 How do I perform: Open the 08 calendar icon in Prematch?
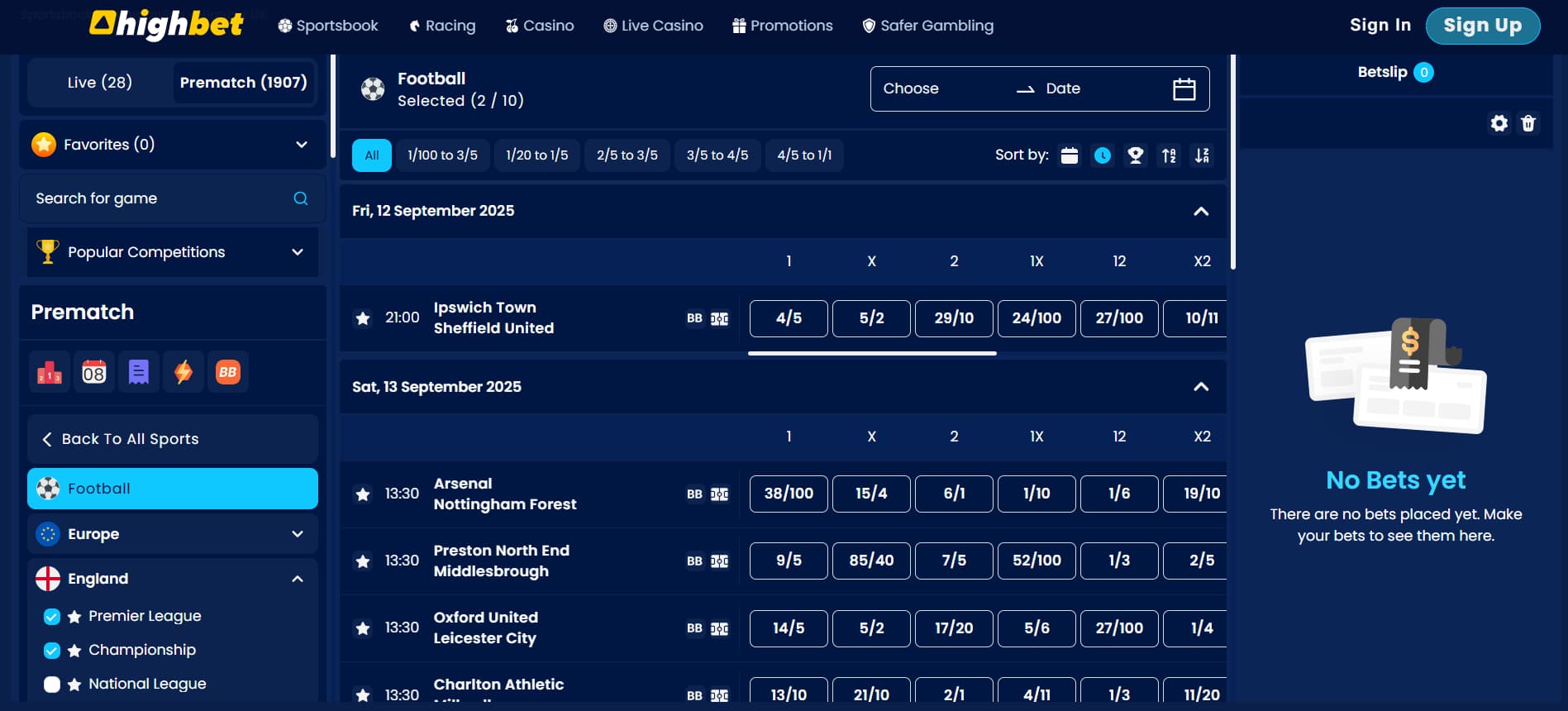pos(94,372)
